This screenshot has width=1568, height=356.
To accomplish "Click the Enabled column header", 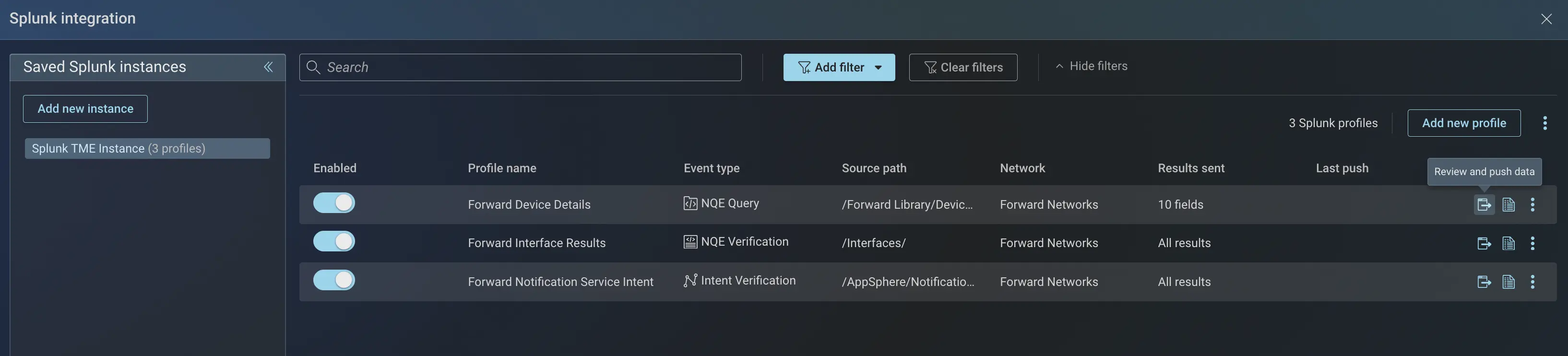I will point(335,168).
